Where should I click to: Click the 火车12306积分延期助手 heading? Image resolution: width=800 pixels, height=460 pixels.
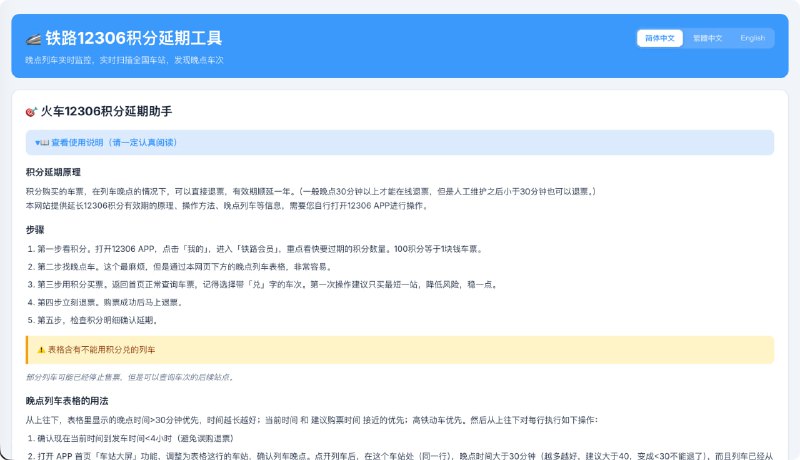[106, 111]
